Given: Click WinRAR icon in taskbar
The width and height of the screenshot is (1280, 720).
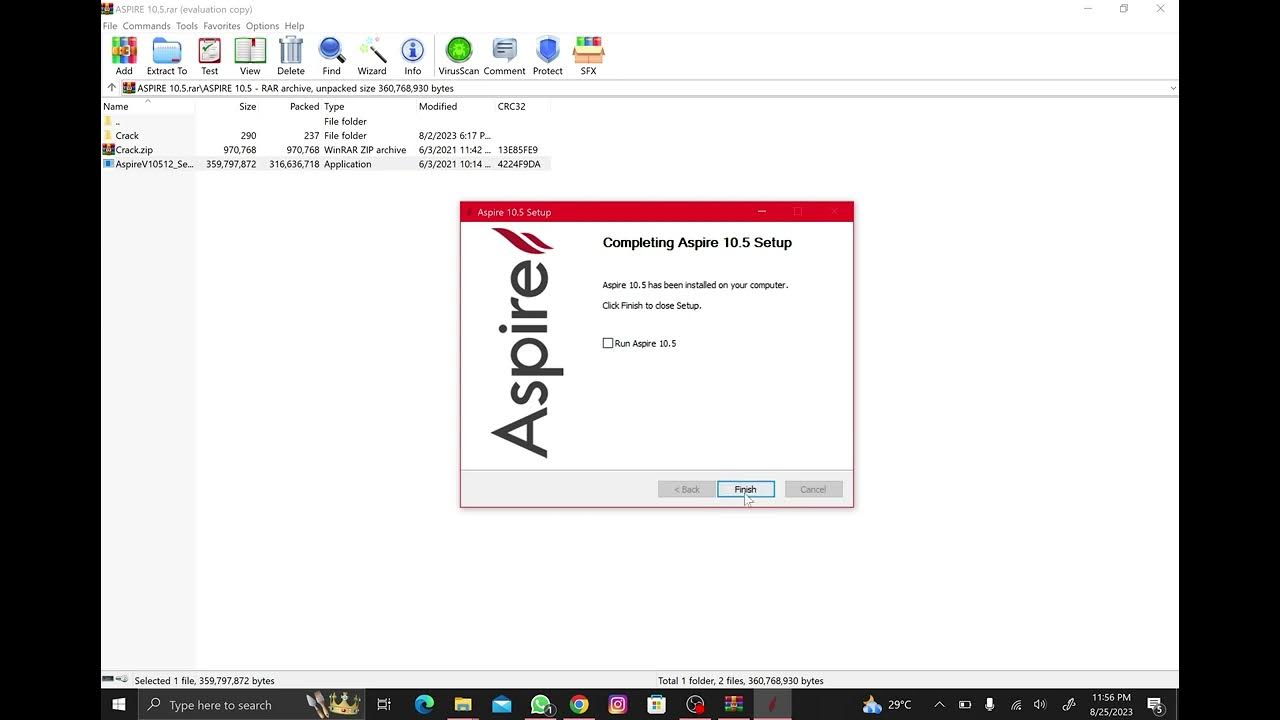Looking at the screenshot, I should click(734, 705).
